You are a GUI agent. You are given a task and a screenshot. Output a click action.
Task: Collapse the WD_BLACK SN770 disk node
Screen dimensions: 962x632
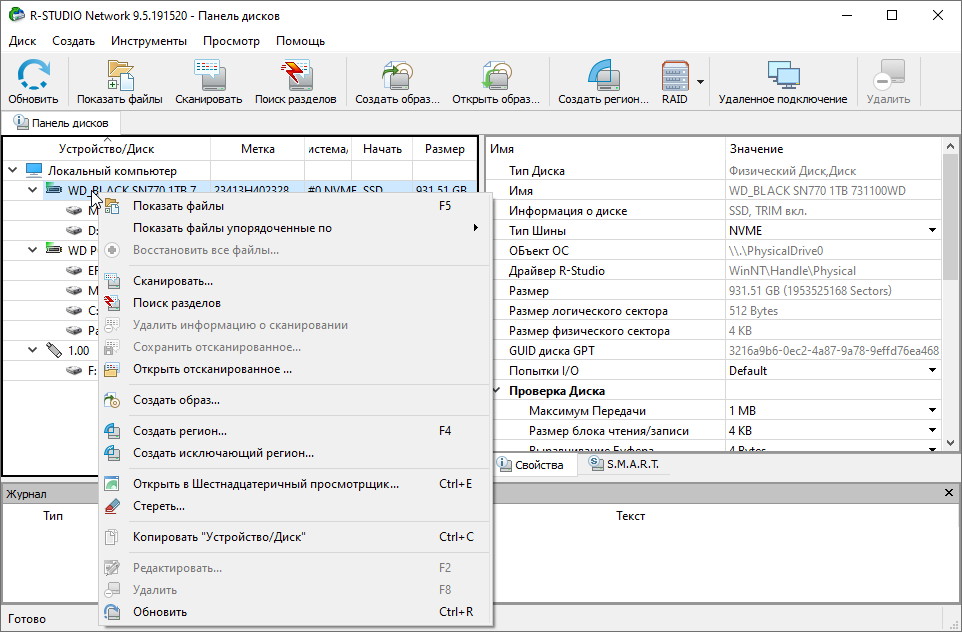[33, 190]
